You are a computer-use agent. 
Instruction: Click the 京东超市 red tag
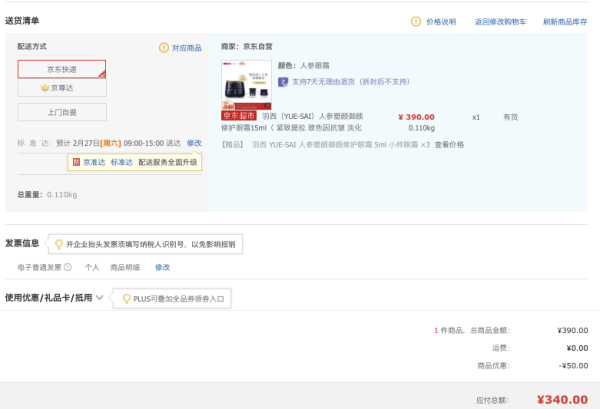(238, 116)
